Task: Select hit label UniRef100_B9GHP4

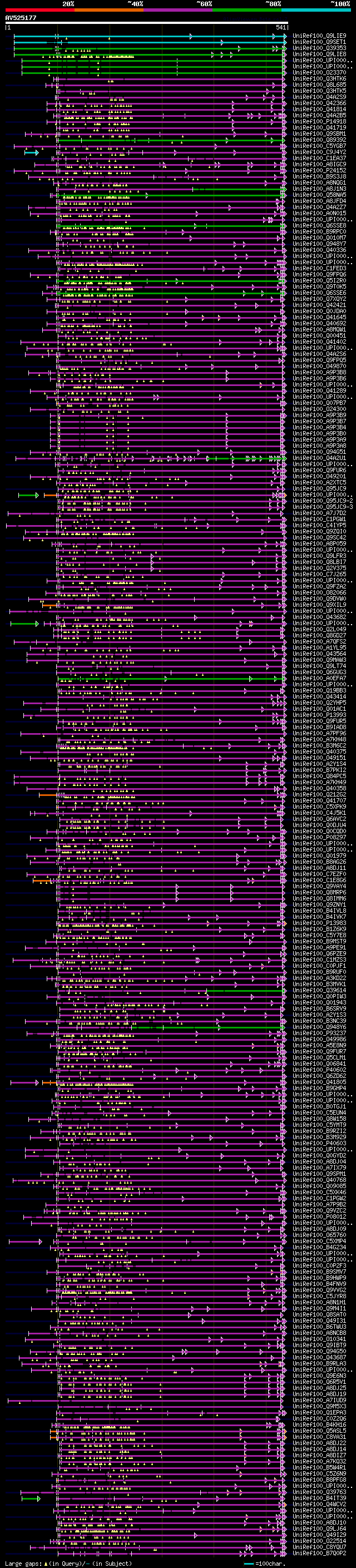Action: point(319,1089)
